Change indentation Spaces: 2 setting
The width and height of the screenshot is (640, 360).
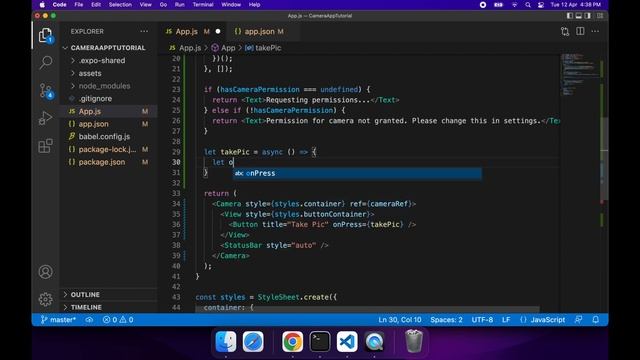pyautogui.click(x=446, y=320)
